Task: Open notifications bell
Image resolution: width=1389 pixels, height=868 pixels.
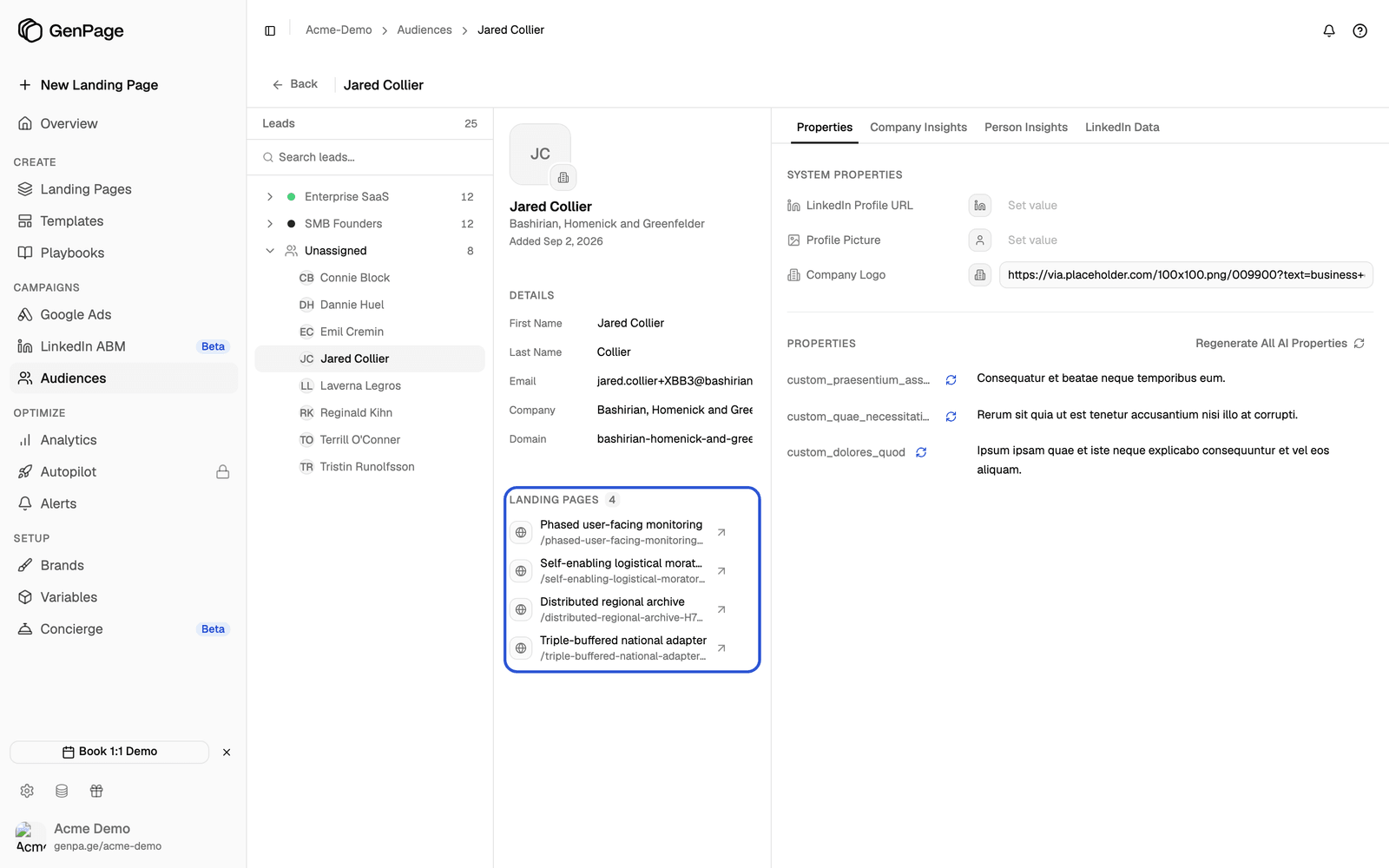Action: point(1329,30)
